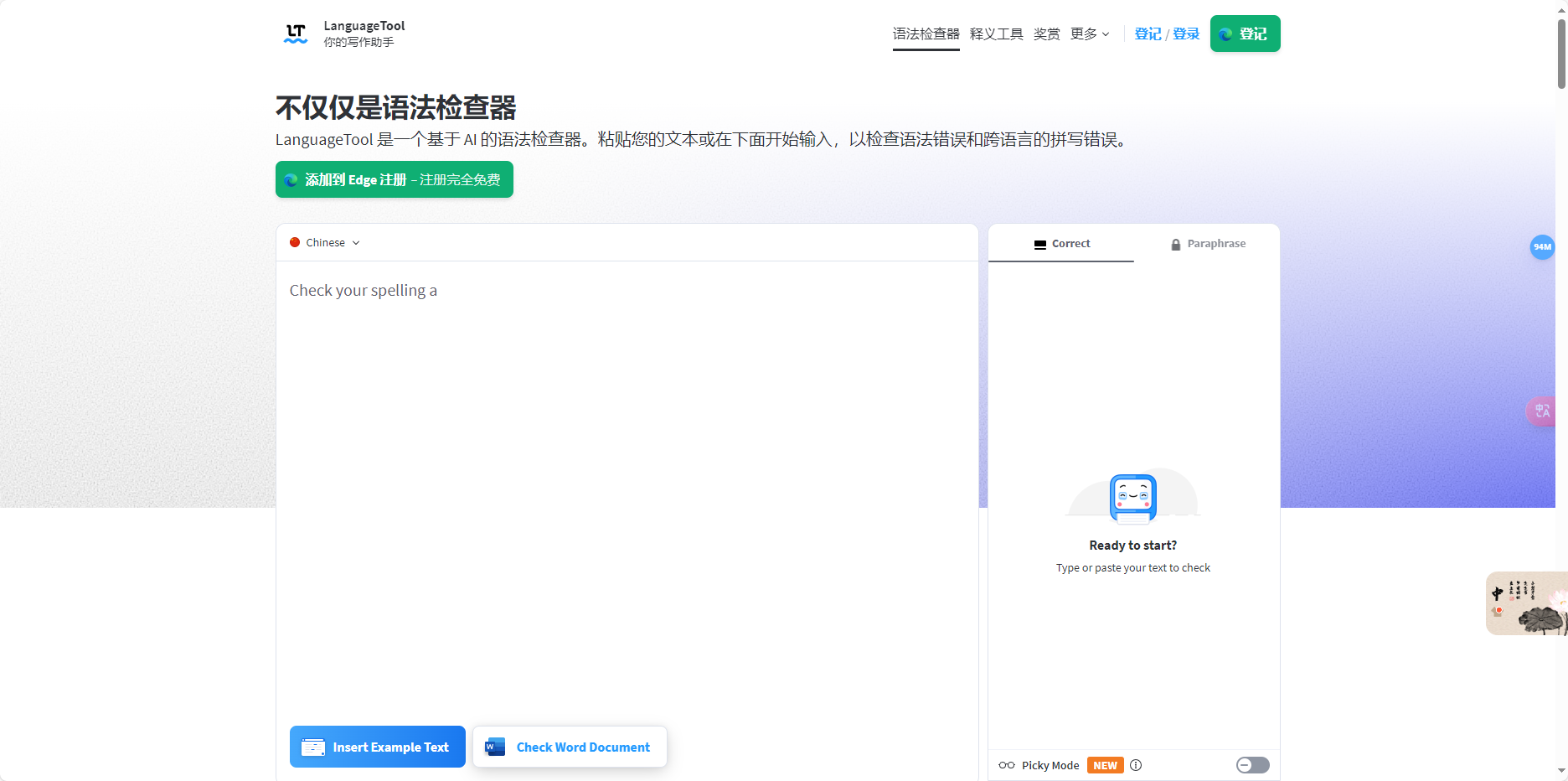Enable the Picky Mode toggle
This screenshot has height=781, width=1568.
tap(1252, 765)
